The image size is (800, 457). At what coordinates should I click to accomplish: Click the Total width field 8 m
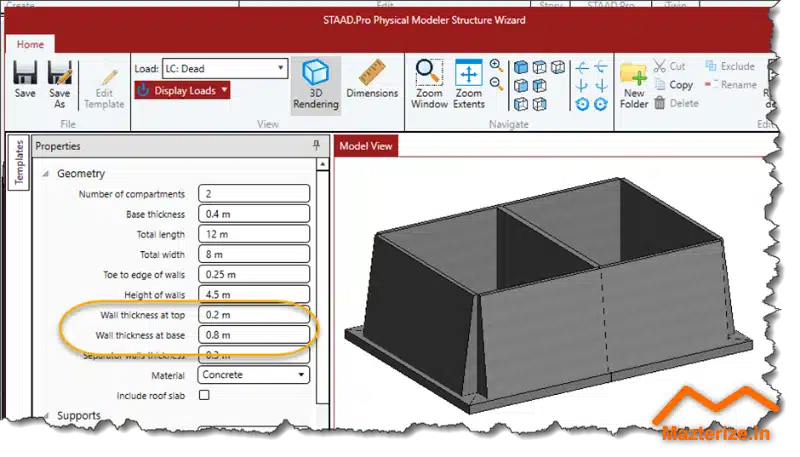[254, 254]
